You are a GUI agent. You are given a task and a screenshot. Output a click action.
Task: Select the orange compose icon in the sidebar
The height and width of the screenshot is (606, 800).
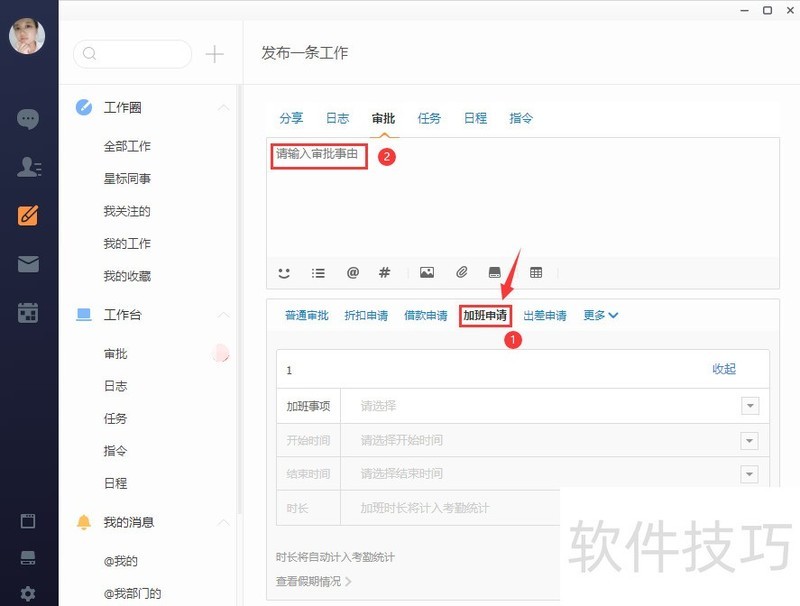click(27, 214)
